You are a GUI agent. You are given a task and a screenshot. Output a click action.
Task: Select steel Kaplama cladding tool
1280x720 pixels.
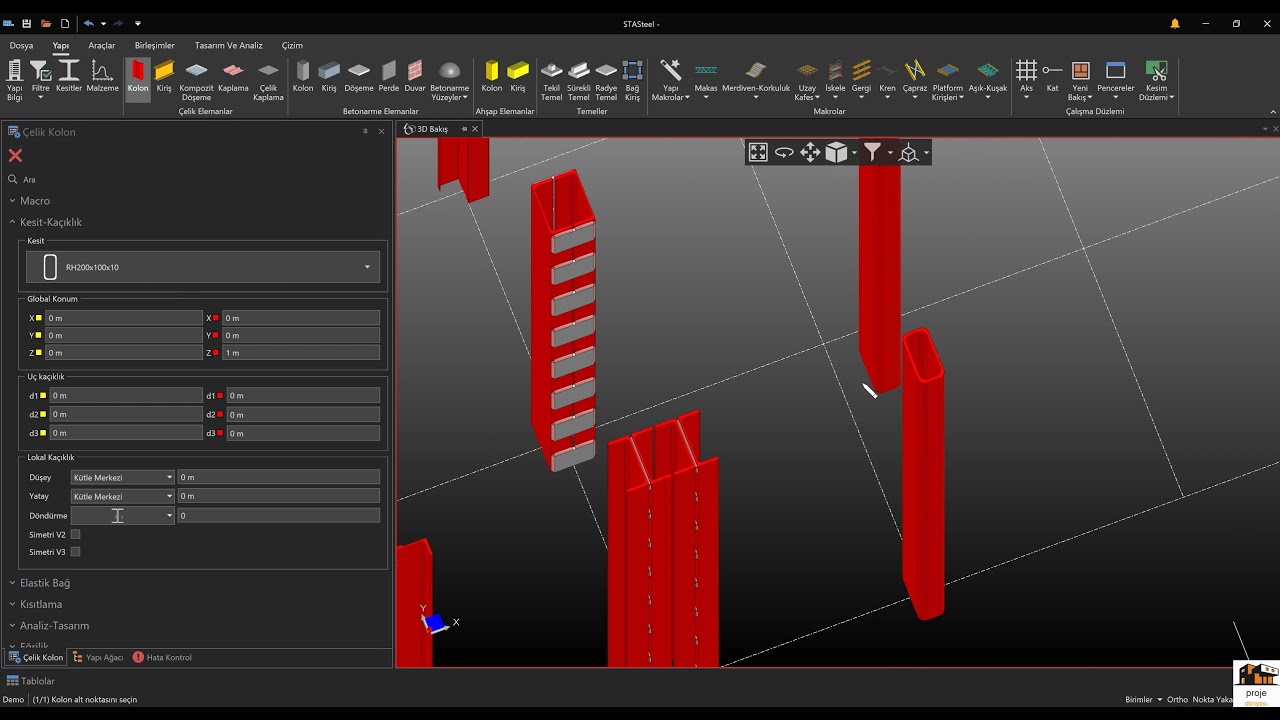(233, 76)
